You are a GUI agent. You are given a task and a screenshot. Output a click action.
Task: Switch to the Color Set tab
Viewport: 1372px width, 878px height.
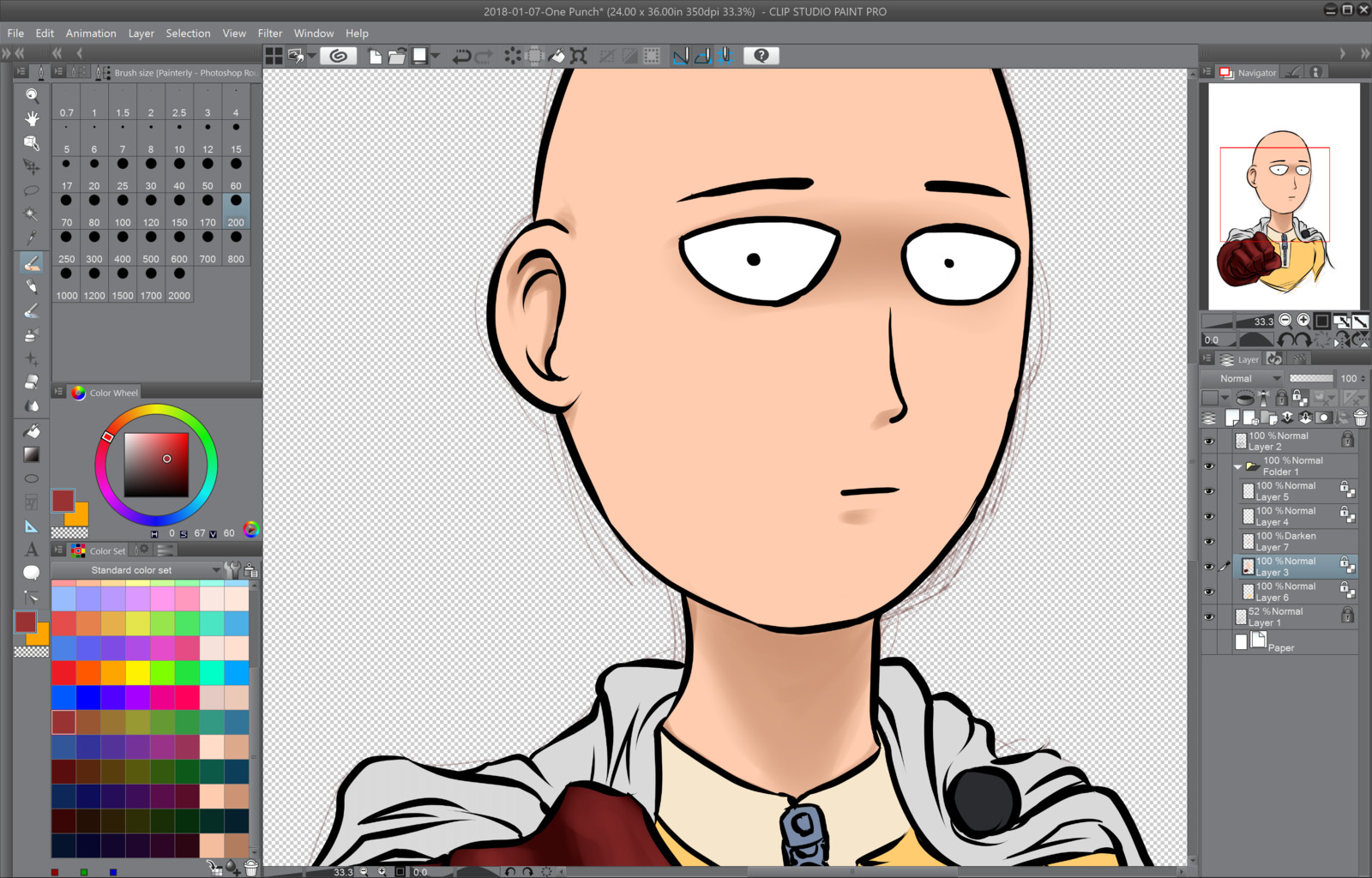(99, 550)
